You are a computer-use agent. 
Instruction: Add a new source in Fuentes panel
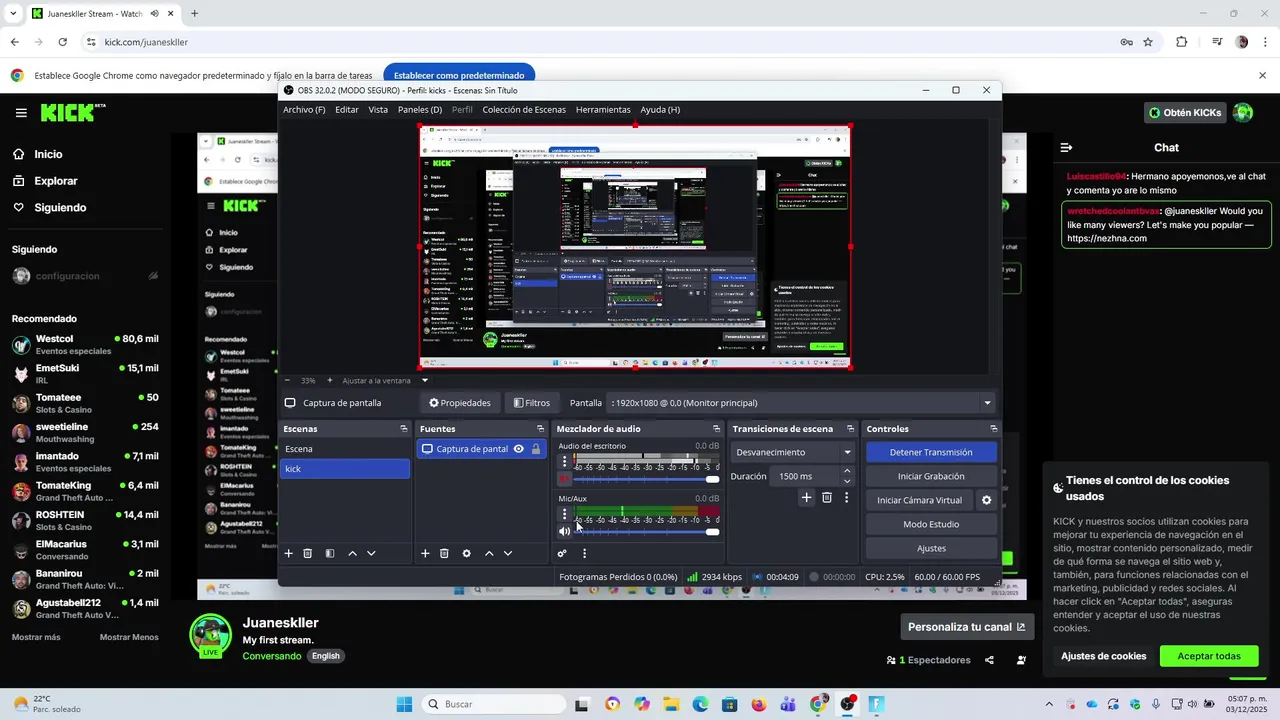[x=425, y=553]
